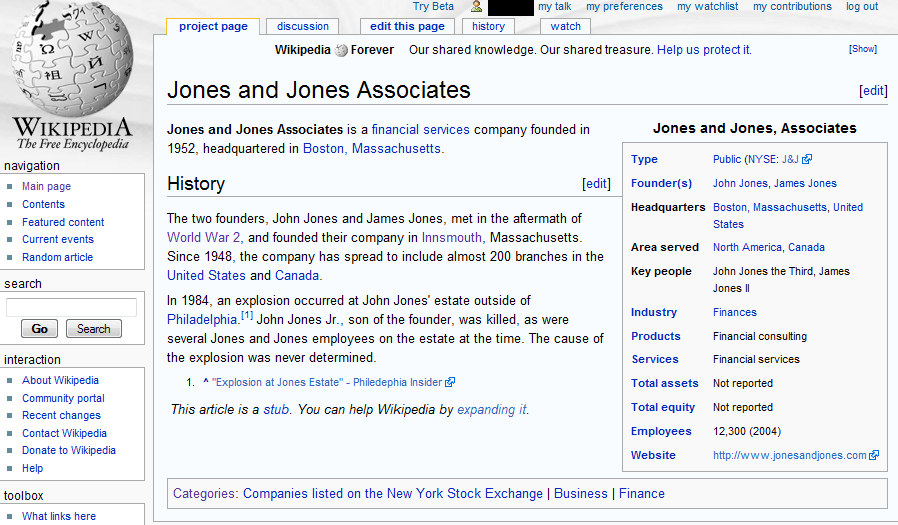Follow footnote reference [1]
Viewport: 898px width, 525px height.
pyautogui.click(x=246, y=316)
